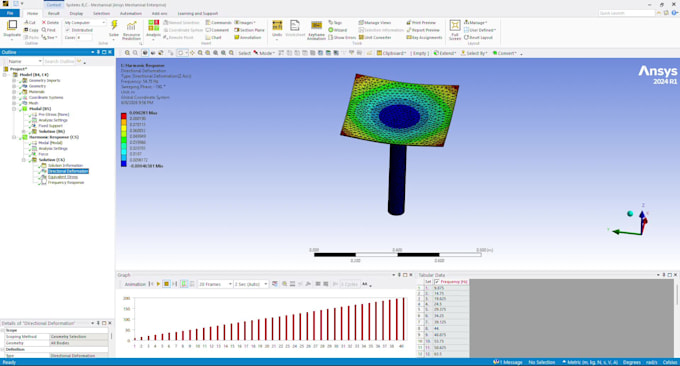This screenshot has width=680, height=366.
Task: Select Equivalent Stress in the outline tree
Action: coord(63,177)
